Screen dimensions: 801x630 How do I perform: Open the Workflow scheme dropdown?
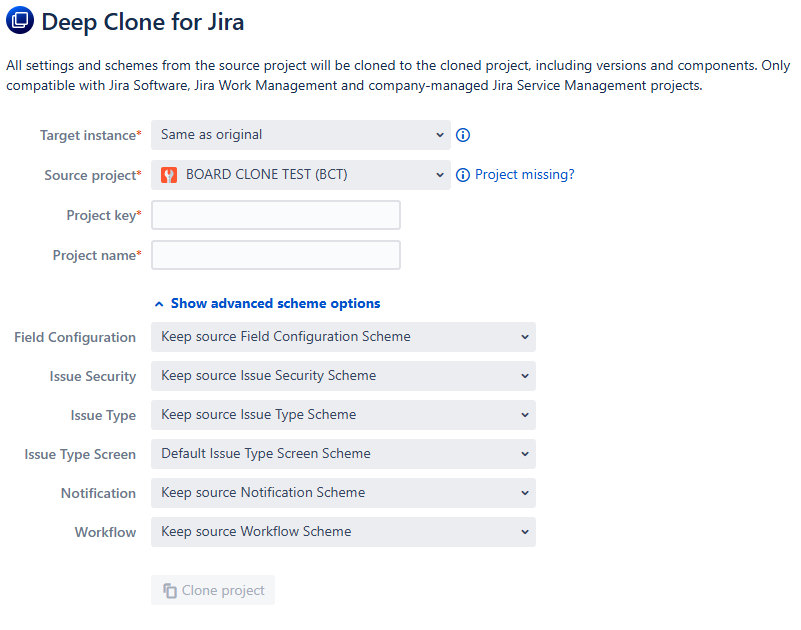[343, 532]
